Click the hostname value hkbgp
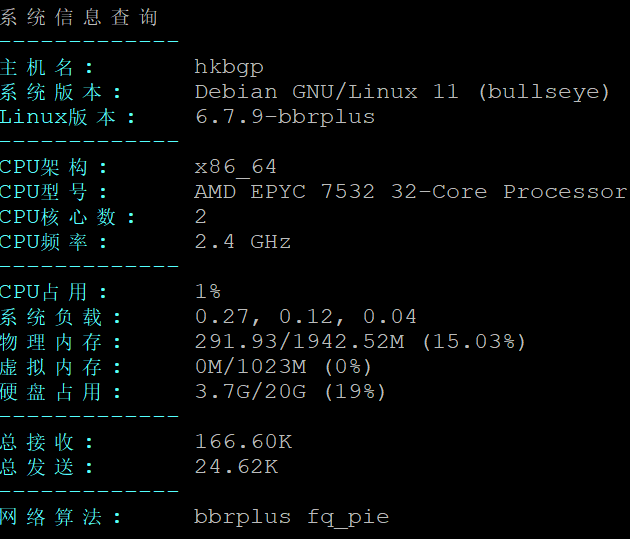 (229, 67)
